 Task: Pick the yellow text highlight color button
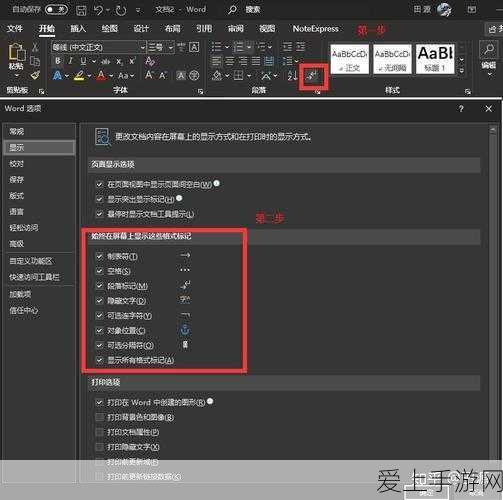coord(79,76)
